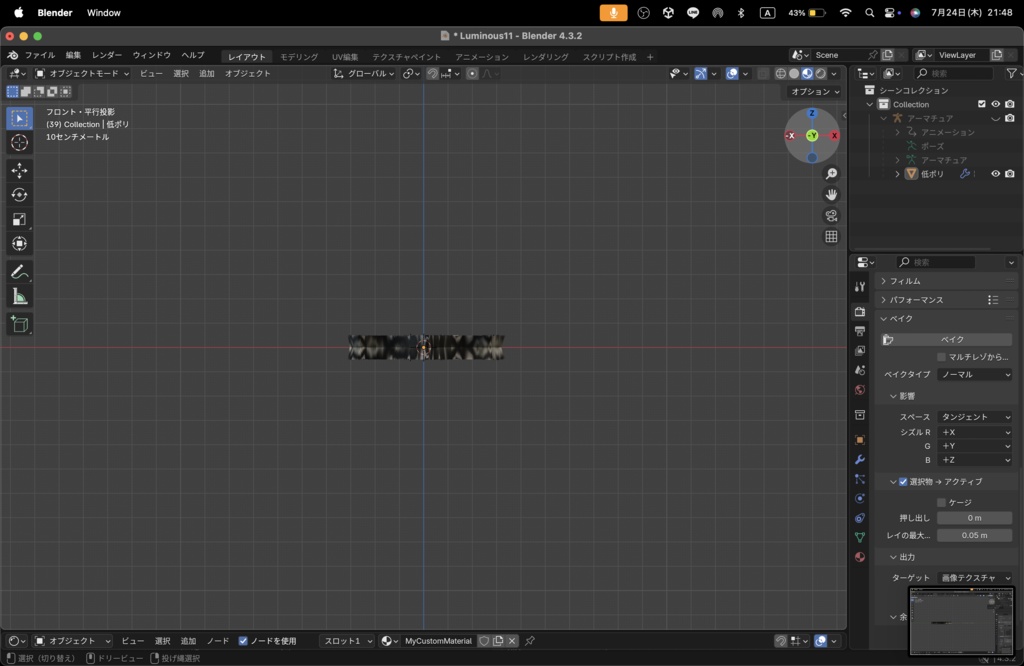Viewport: 1024px width, 666px height.
Task: Select the Measure tool
Action: pos(20,297)
